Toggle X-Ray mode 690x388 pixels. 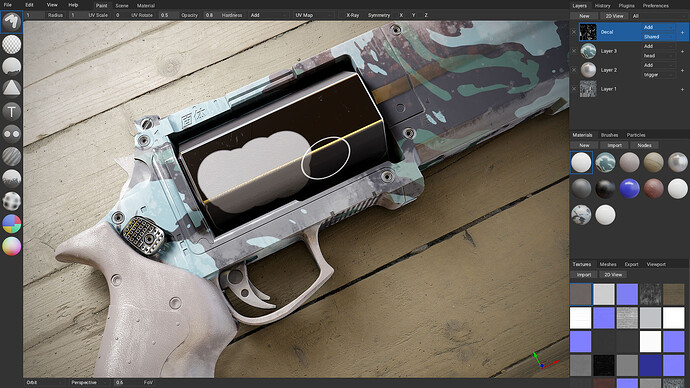pyautogui.click(x=352, y=15)
